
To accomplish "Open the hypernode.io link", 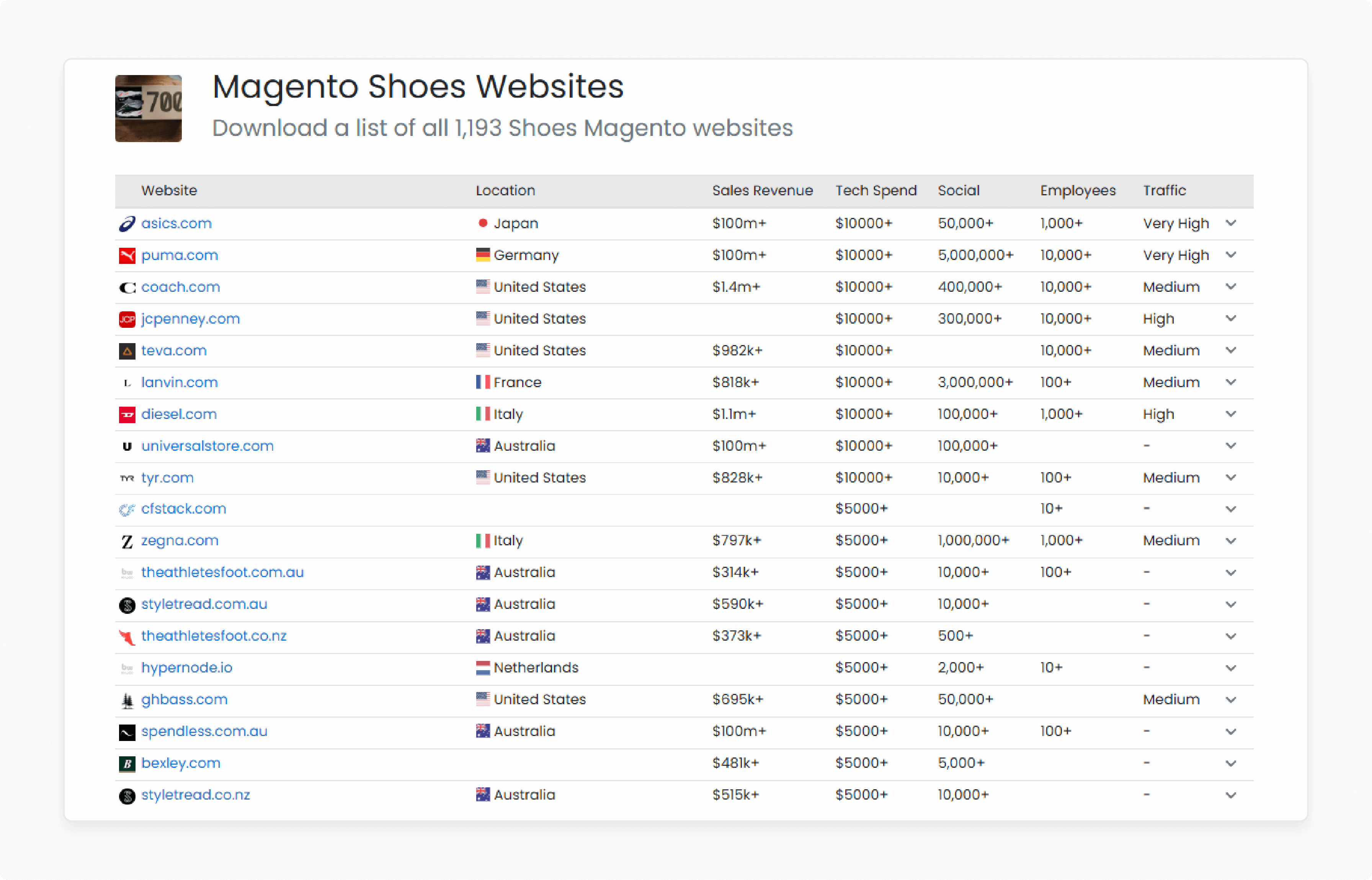I will [187, 667].
